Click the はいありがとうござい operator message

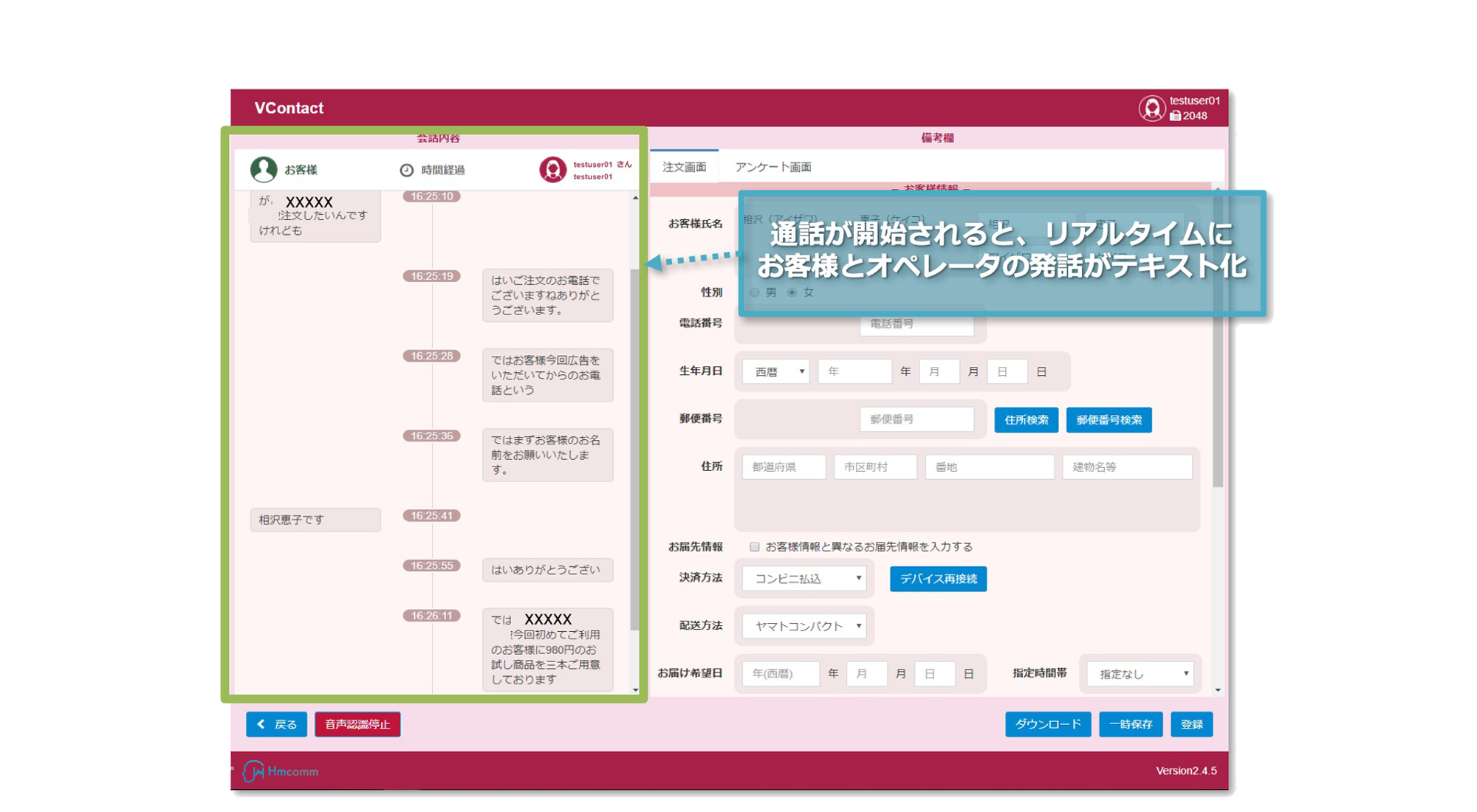547,570
